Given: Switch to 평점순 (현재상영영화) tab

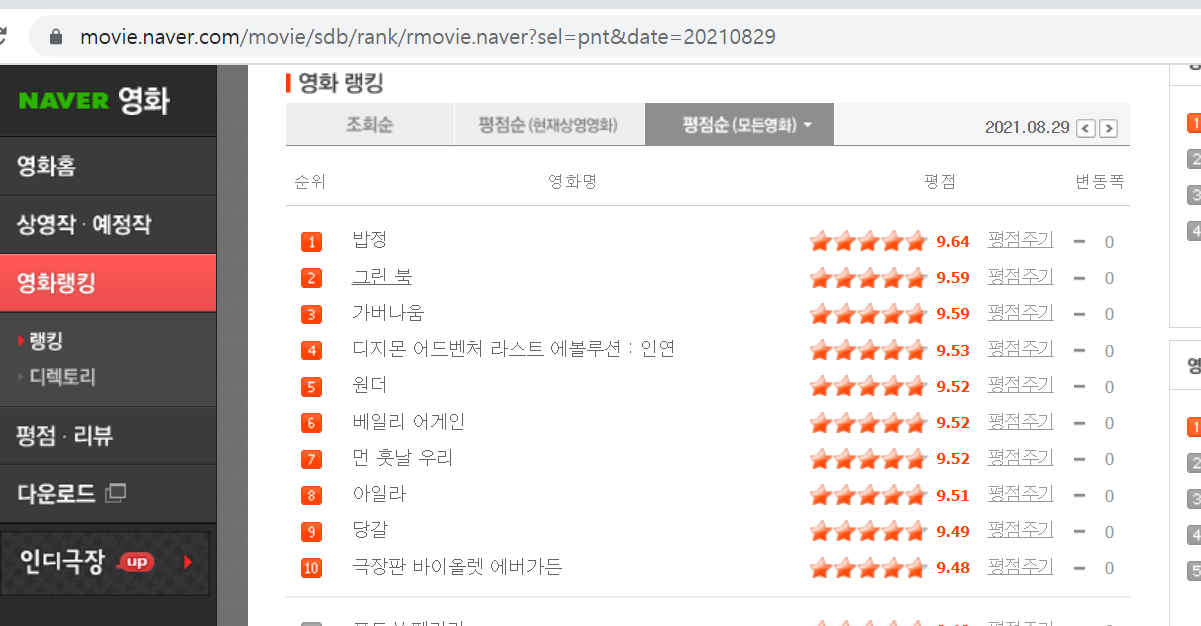Looking at the screenshot, I should point(548,125).
